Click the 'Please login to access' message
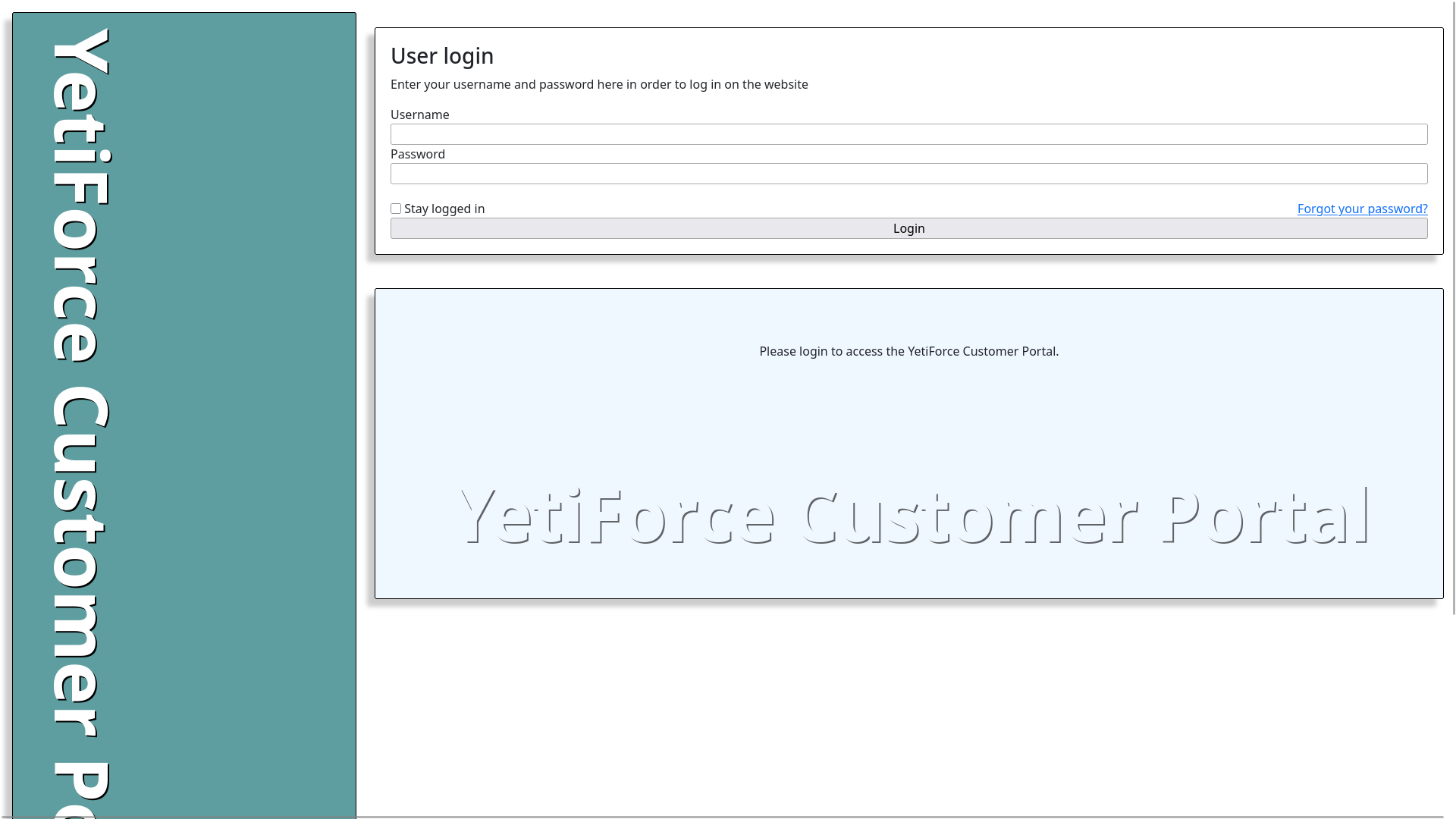 pos(908,351)
